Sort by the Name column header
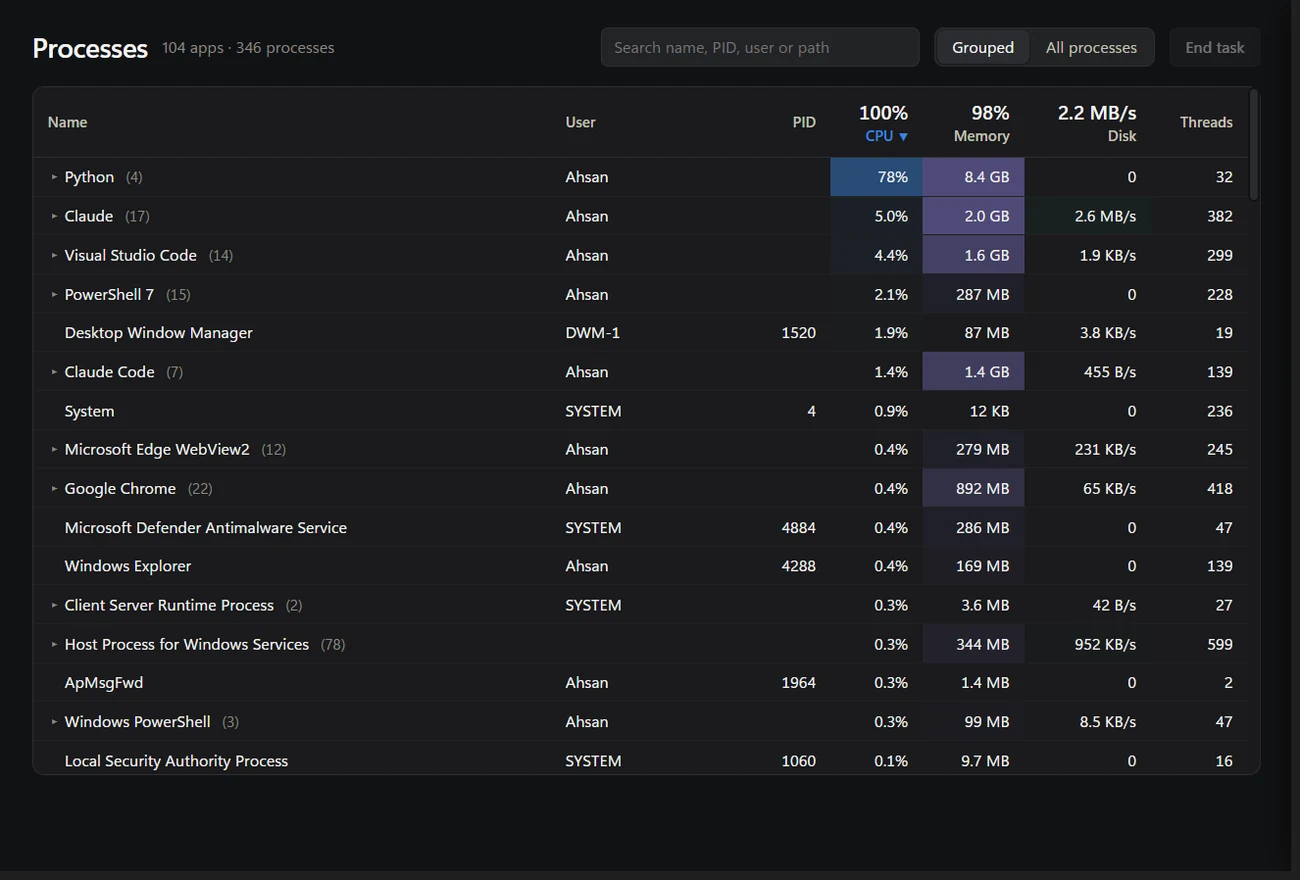Viewport: 1300px width, 880px height. pyautogui.click(x=67, y=122)
